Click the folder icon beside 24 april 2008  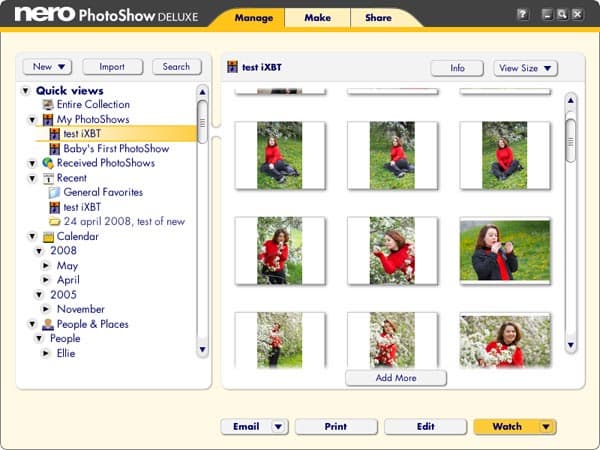pyautogui.click(x=54, y=222)
